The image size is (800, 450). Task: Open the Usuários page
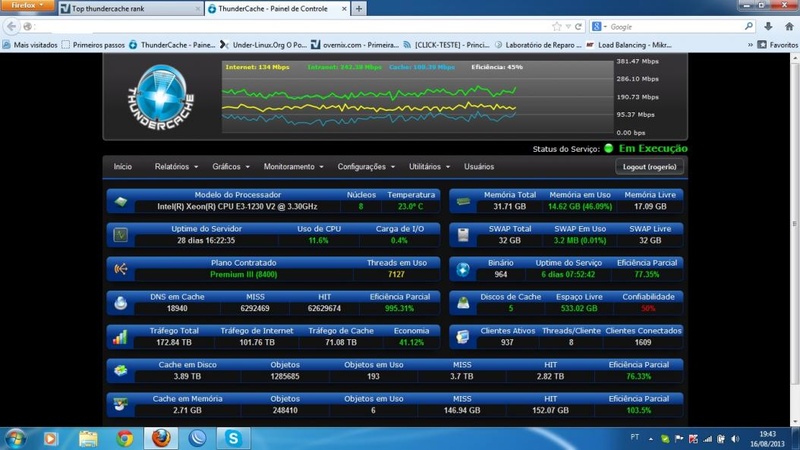(x=479, y=167)
